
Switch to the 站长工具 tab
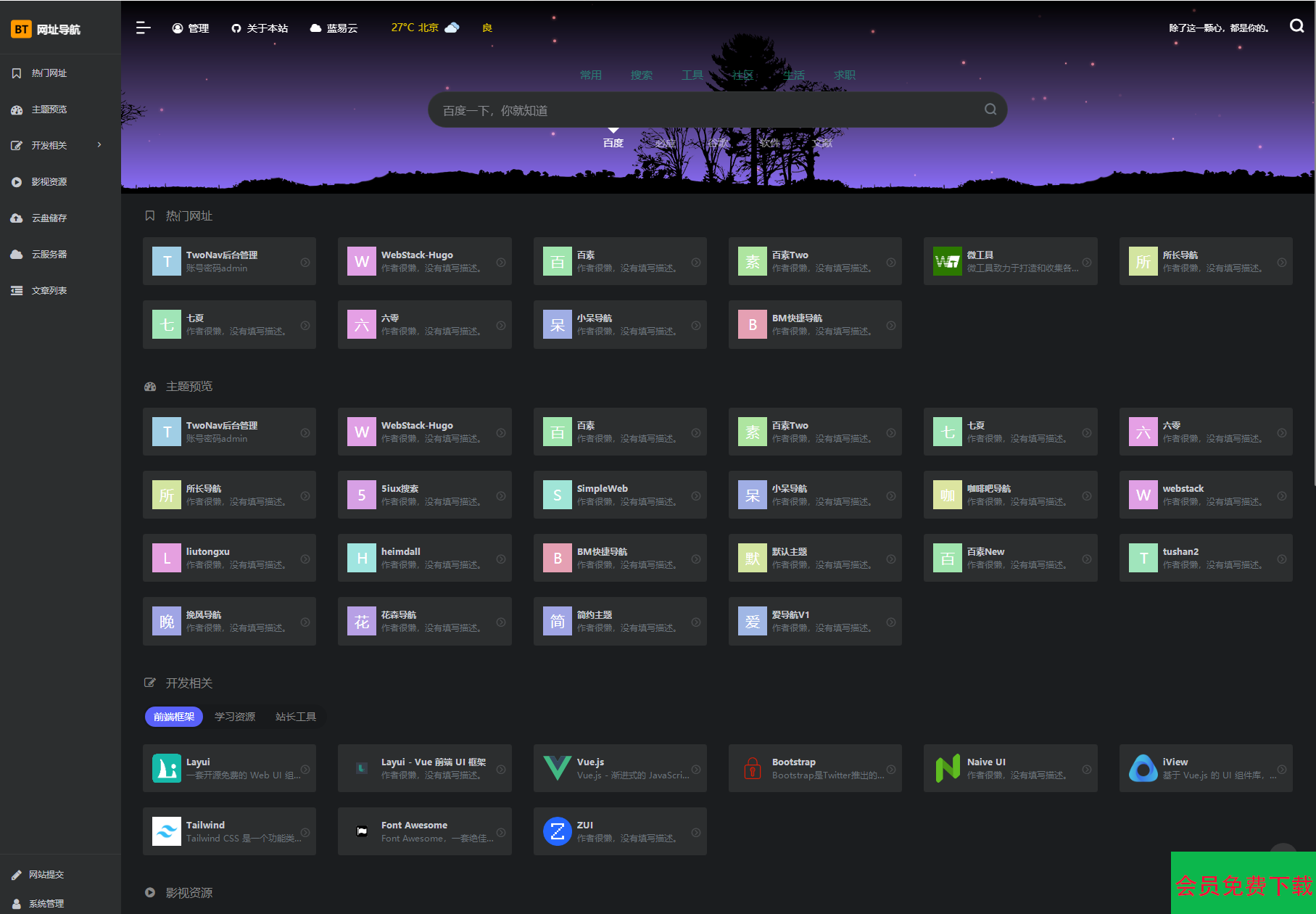pyautogui.click(x=295, y=717)
